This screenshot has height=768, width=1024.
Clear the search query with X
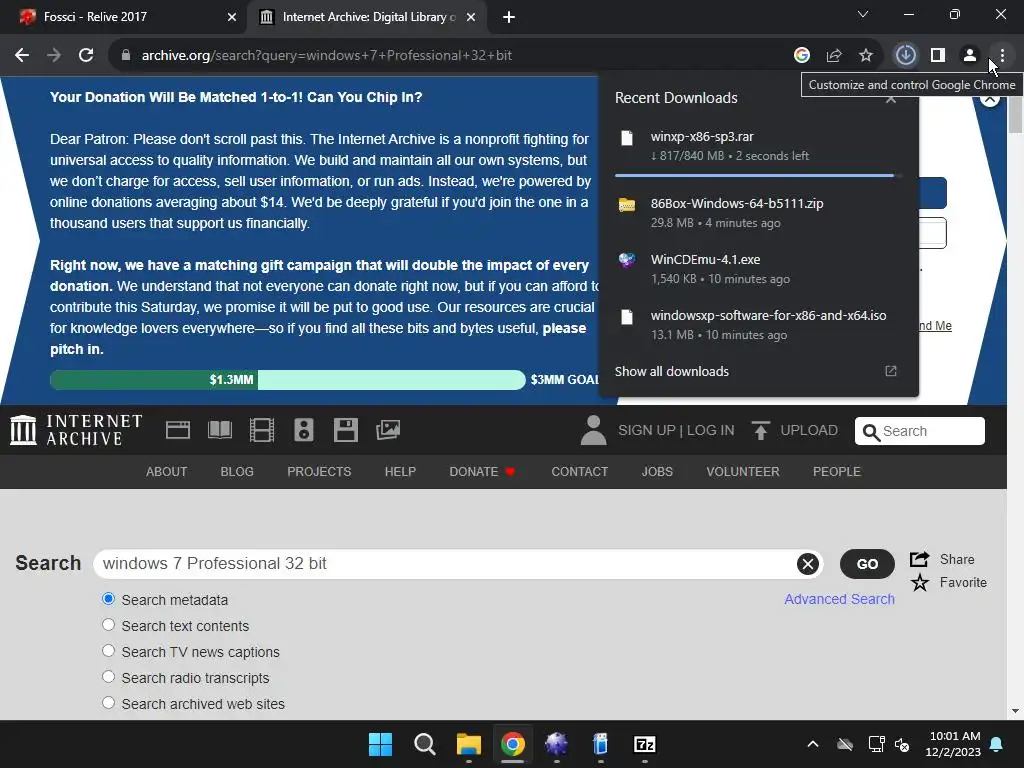807,564
